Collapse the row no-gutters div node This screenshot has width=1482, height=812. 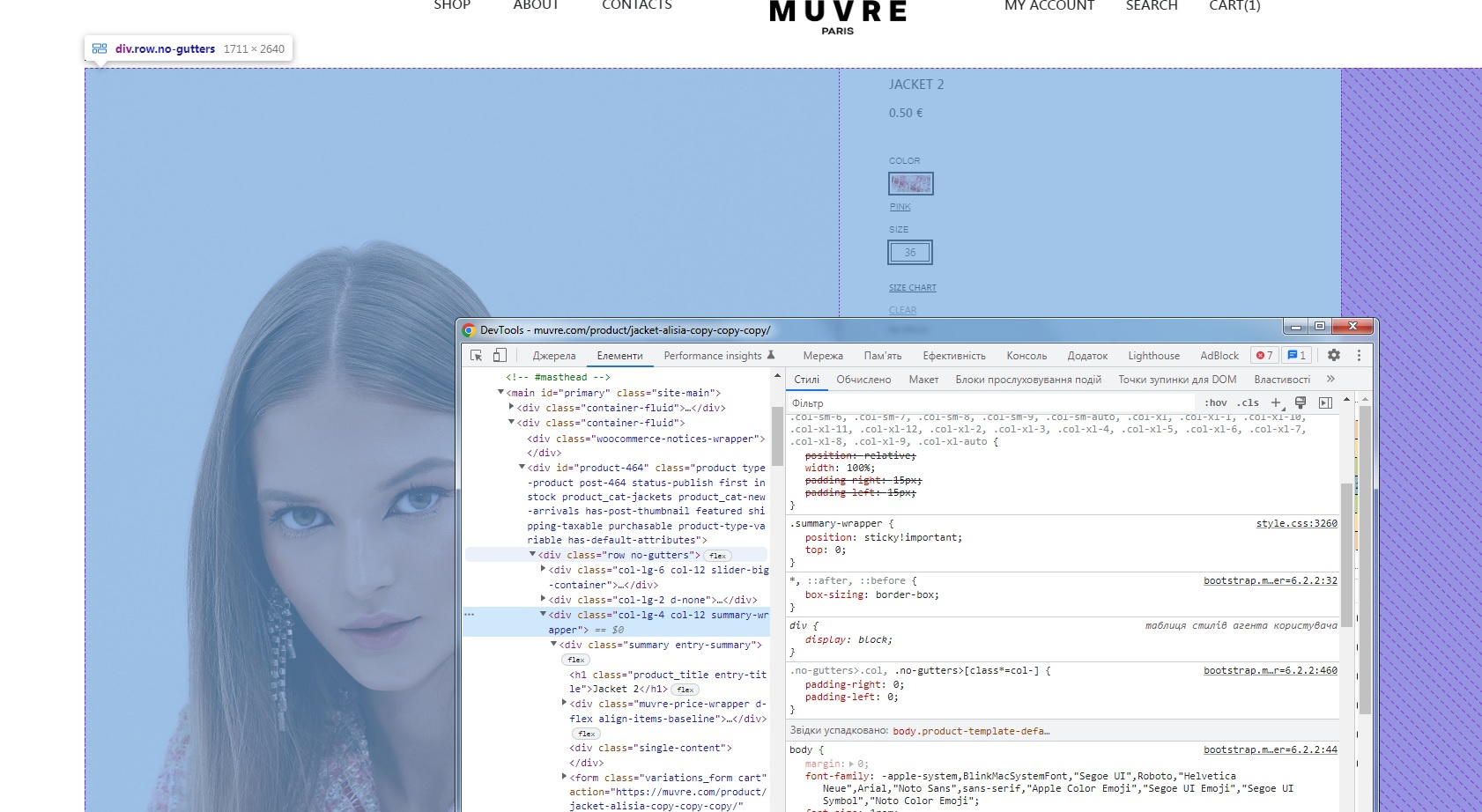[532, 554]
